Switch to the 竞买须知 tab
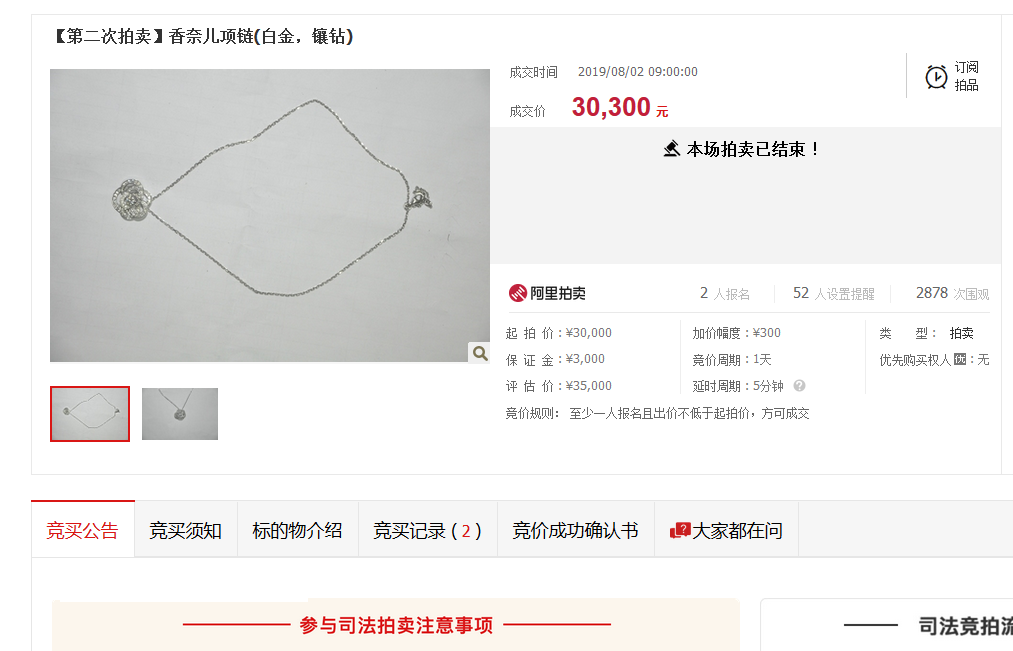 (185, 530)
